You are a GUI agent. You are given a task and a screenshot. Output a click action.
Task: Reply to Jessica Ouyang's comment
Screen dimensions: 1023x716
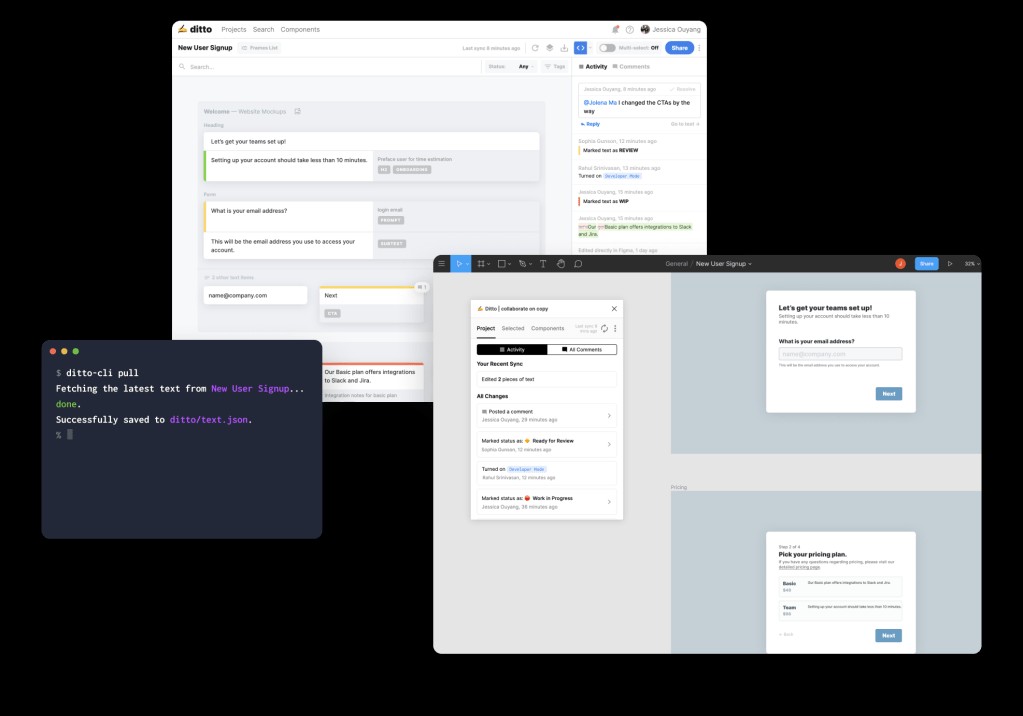coord(590,124)
